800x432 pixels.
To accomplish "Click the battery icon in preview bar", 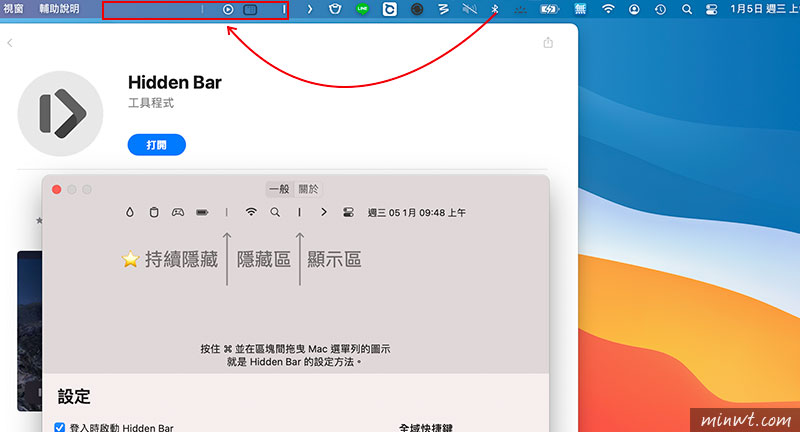I will [x=203, y=212].
